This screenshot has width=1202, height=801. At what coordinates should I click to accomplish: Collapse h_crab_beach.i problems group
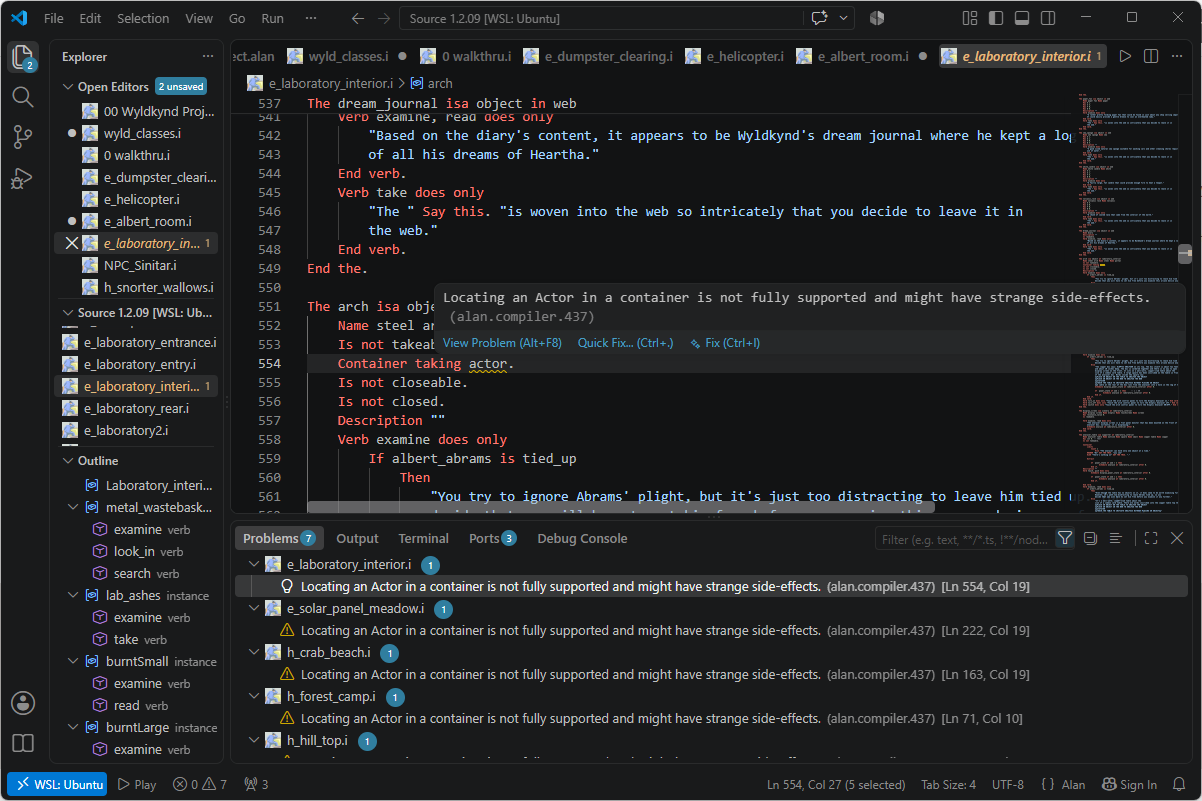[x=254, y=652]
